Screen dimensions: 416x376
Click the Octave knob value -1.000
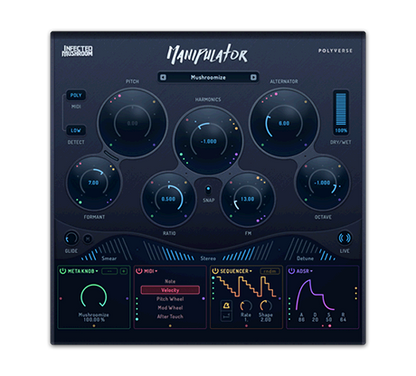(322, 183)
